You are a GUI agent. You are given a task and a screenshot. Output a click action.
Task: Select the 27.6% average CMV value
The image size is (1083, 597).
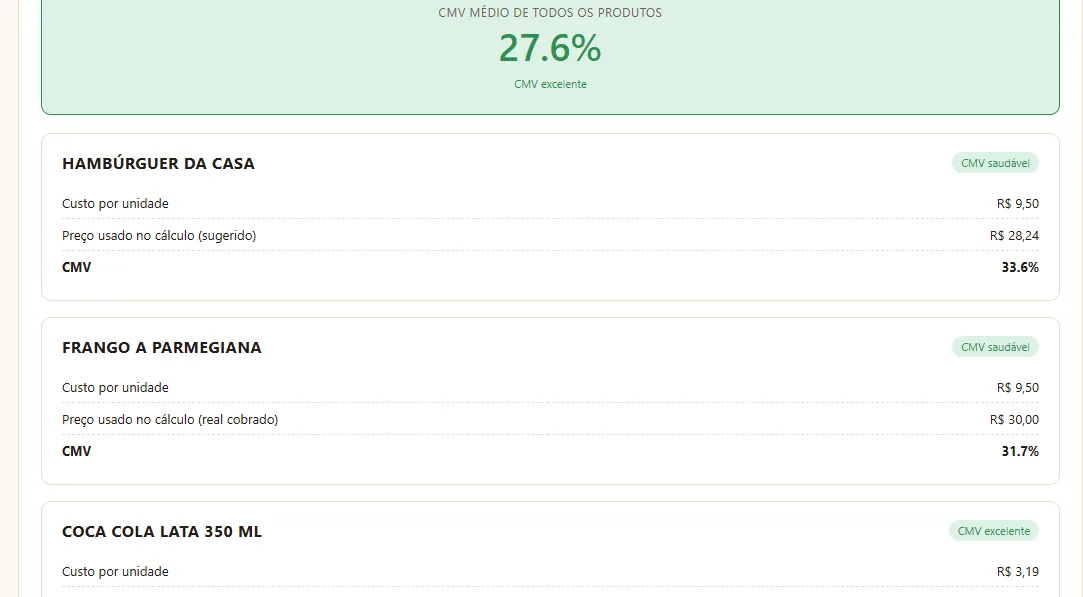(x=550, y=48)
